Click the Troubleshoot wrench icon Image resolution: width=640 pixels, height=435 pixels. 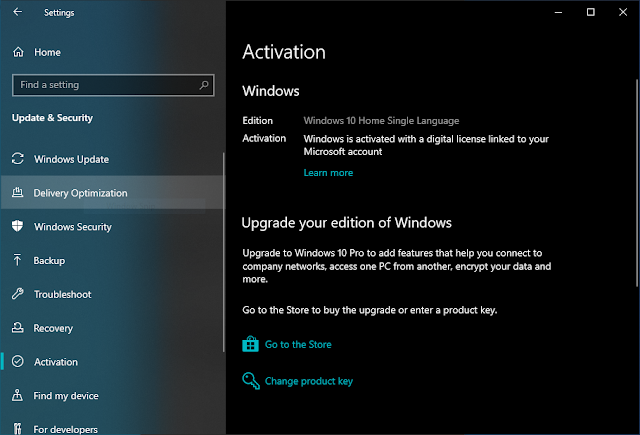click(18, 293)
